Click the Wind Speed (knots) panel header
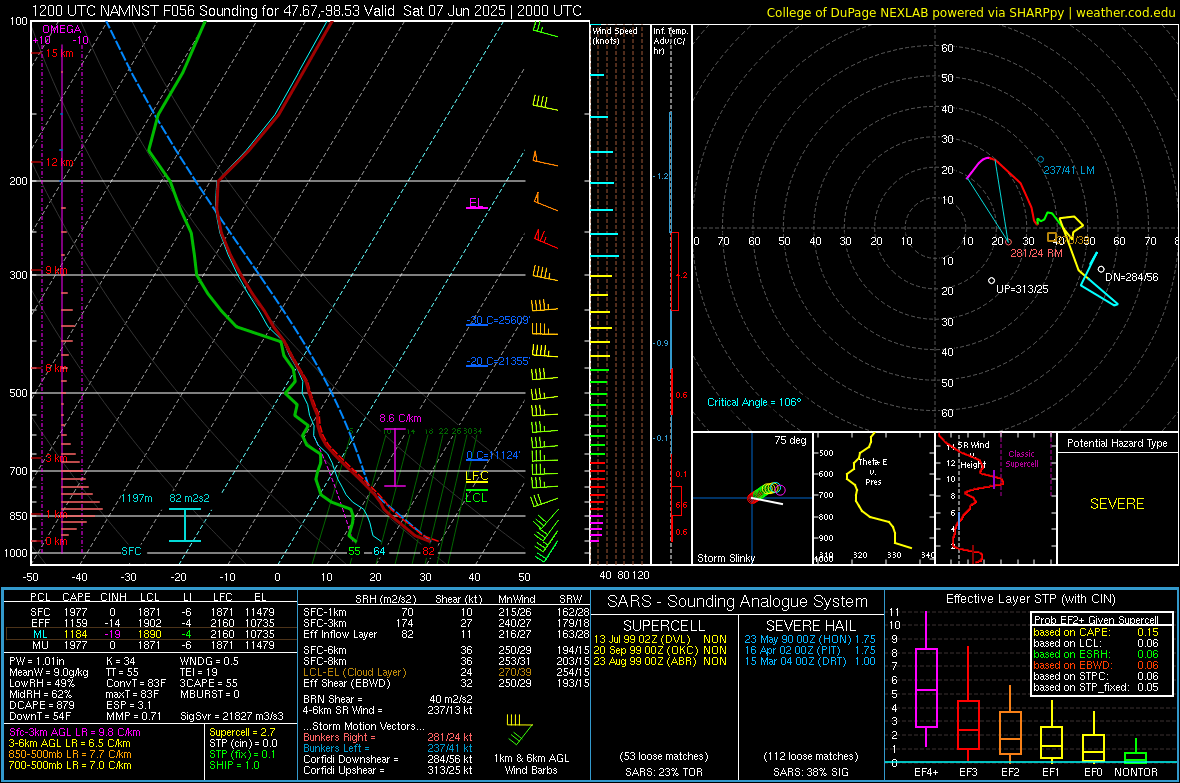The height and width of the screenshot is (783, 1180). tap(615, 35)
